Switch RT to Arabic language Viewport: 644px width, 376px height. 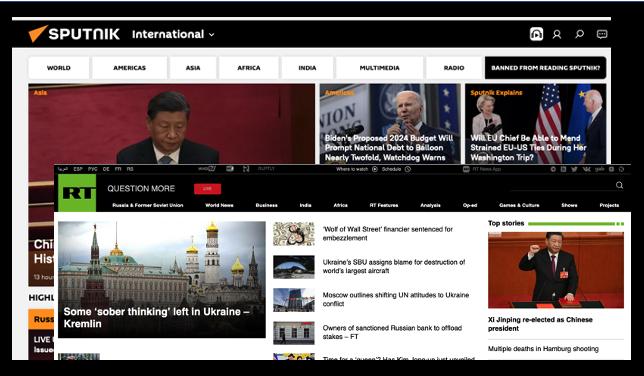coord(63,169)
